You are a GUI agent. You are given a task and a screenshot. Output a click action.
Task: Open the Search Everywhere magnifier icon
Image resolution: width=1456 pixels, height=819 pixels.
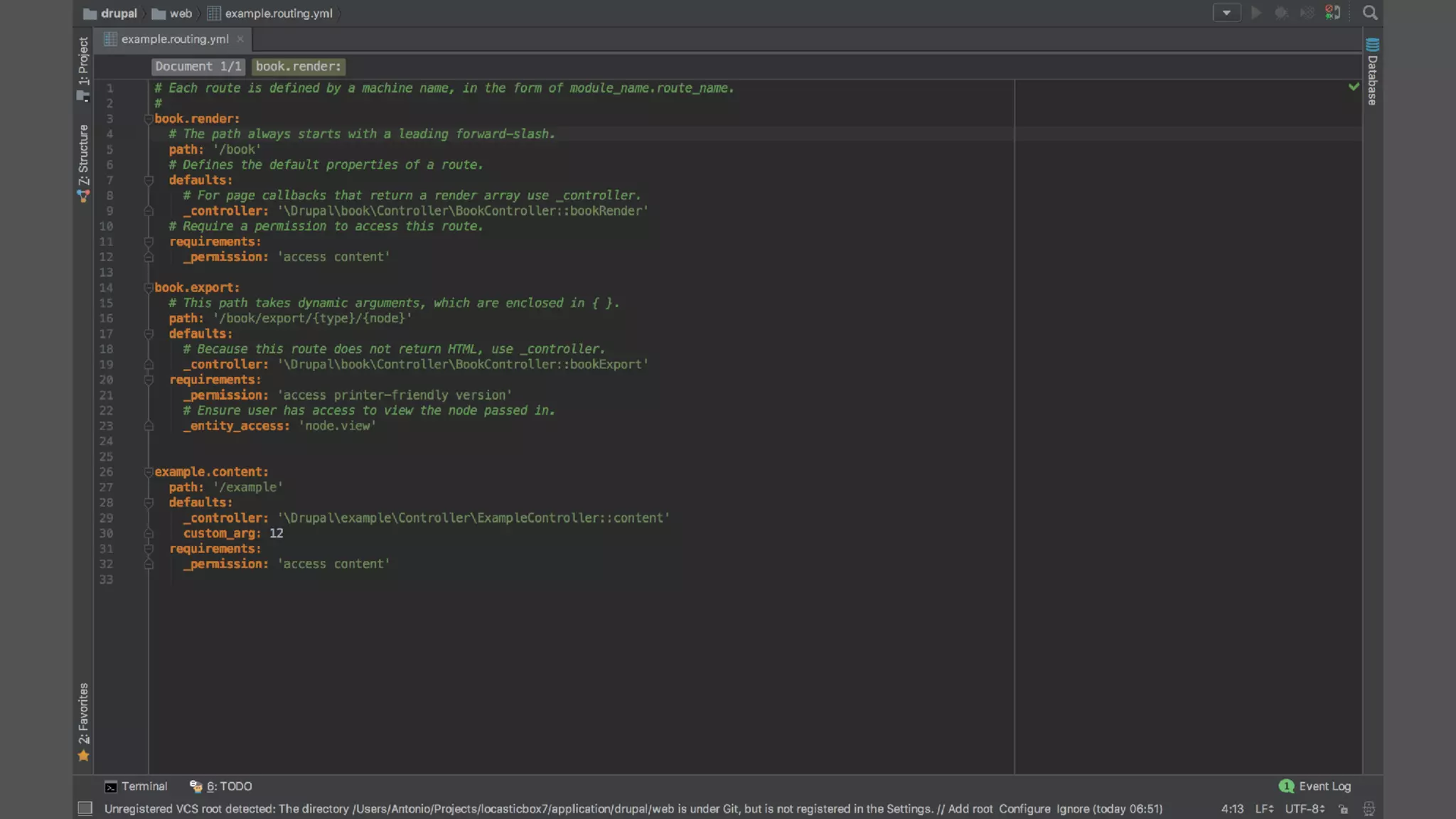[1369, 13]
